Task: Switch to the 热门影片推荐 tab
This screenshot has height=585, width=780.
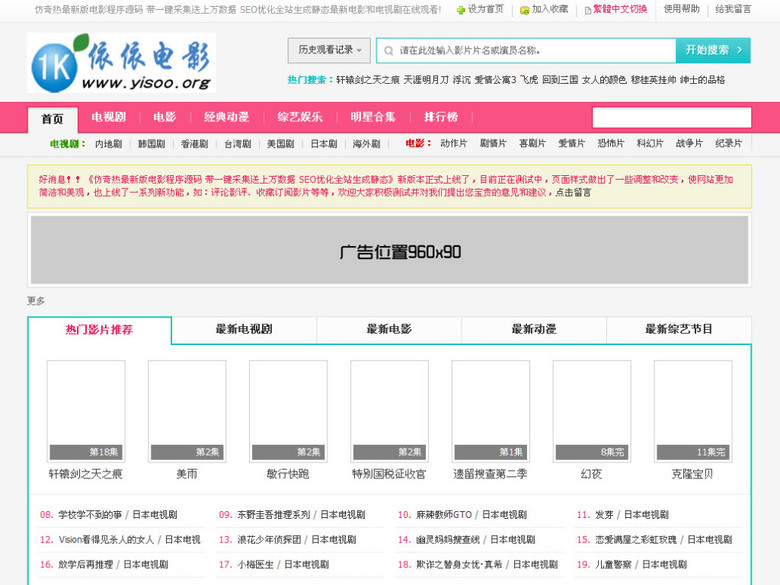Action: [99, 330]
